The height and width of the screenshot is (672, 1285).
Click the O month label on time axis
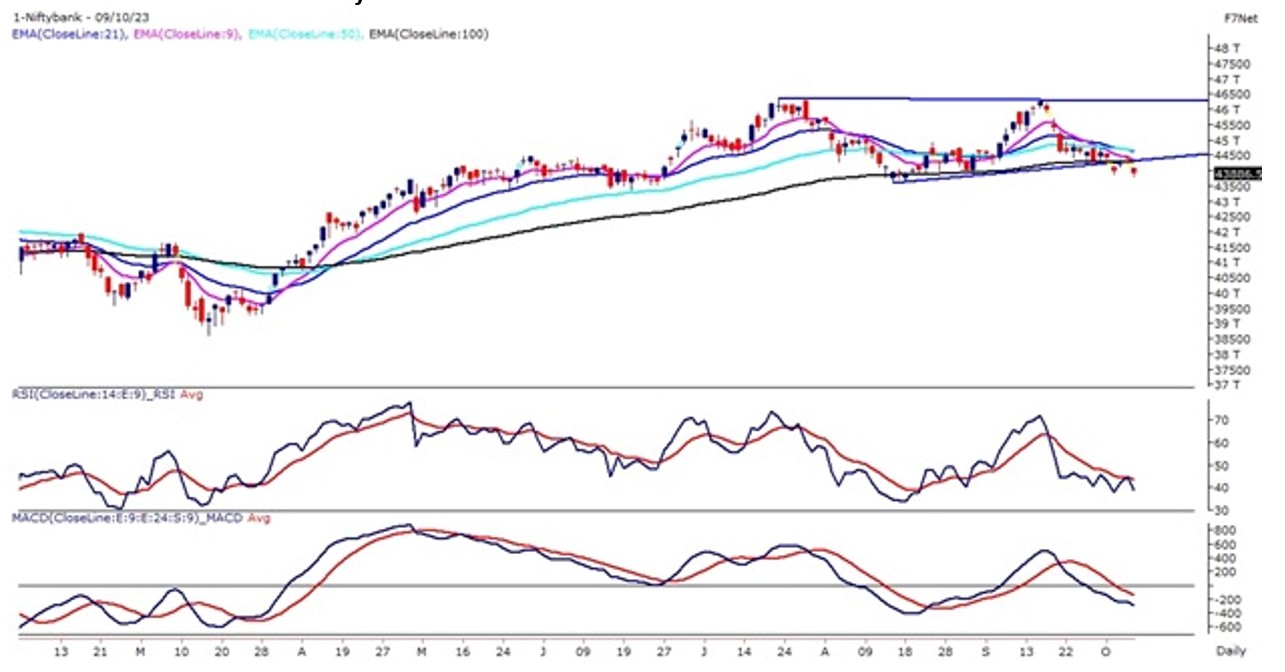1107,651
